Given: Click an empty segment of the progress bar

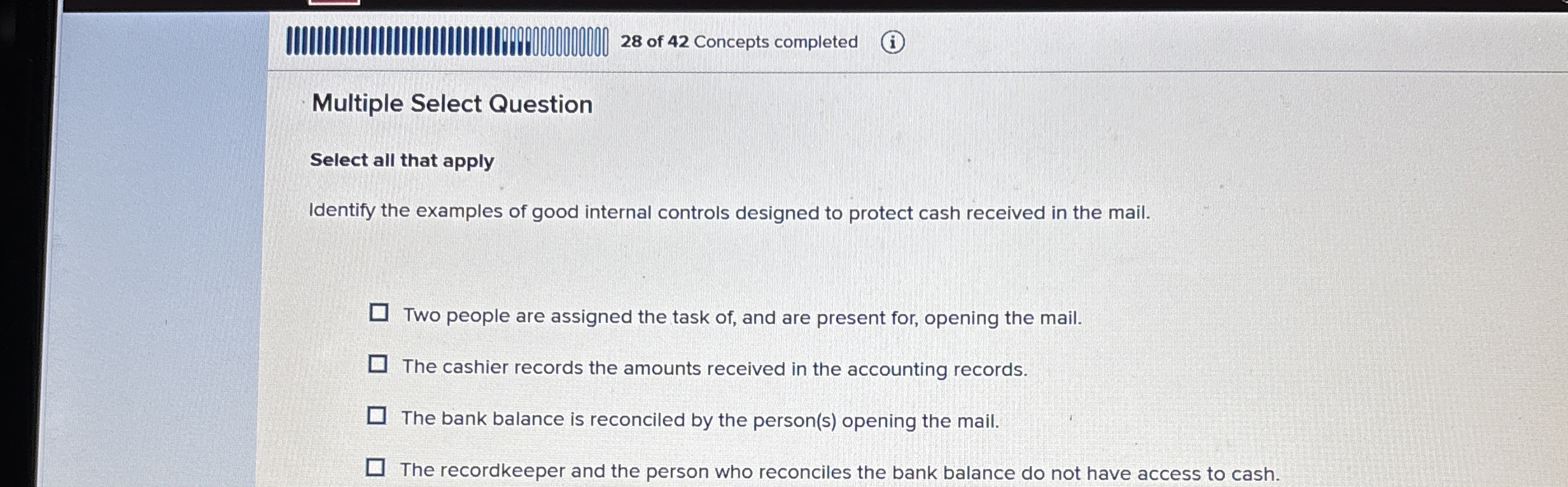Looking at the screenshot, I should coord(573,41).
